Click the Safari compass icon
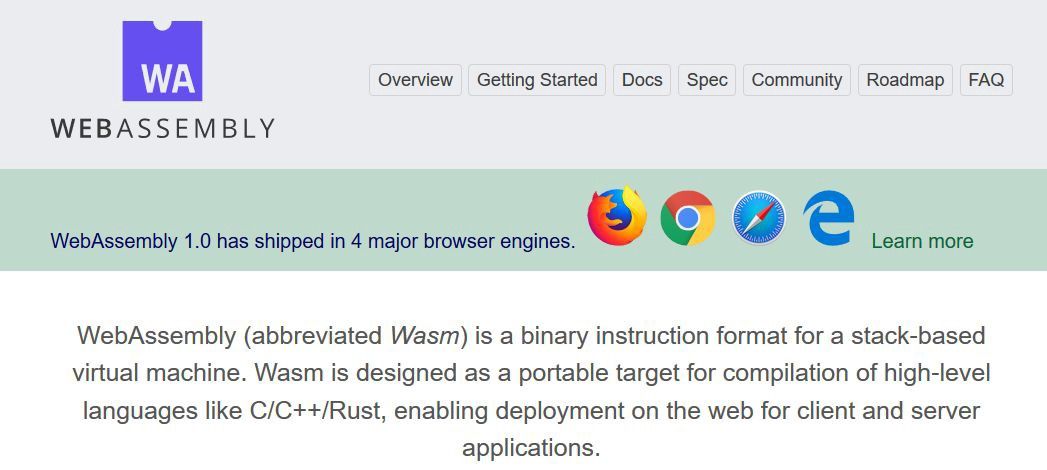 pos(758,218)
